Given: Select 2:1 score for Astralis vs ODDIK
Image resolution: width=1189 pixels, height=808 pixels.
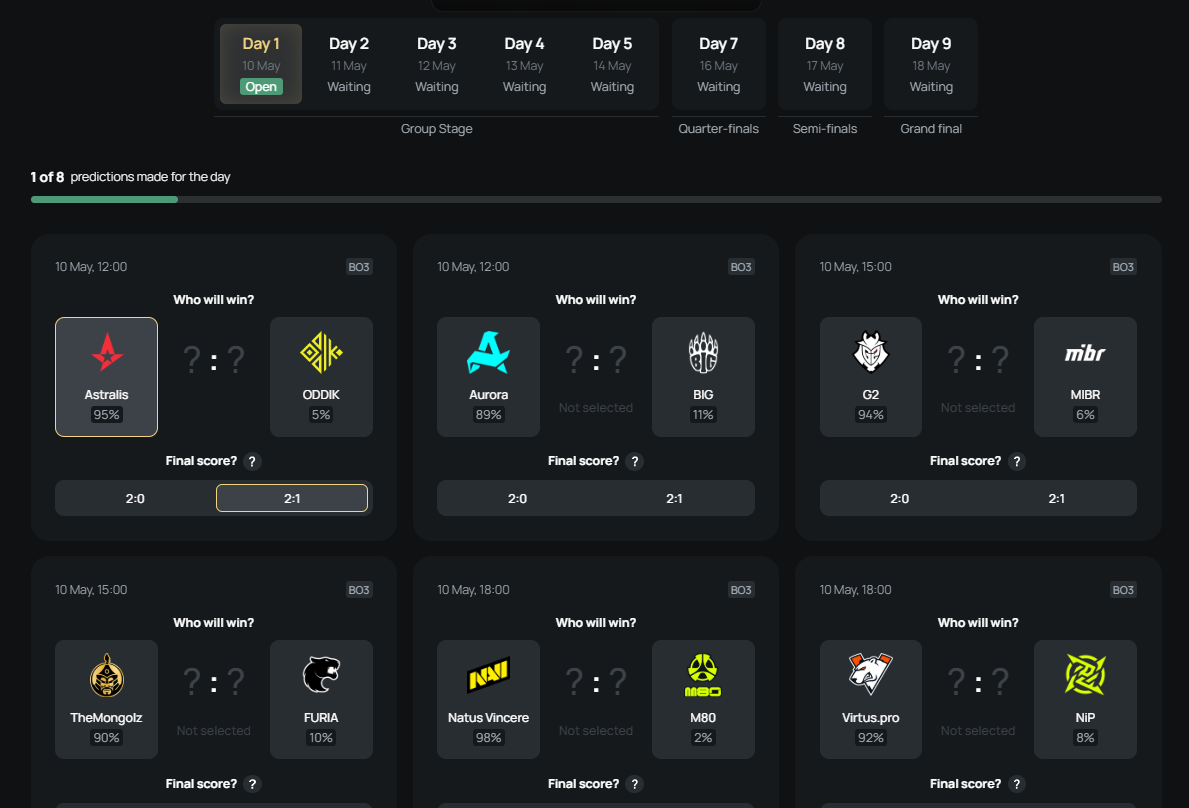Looking at the screenshot, I should point(292,498).
